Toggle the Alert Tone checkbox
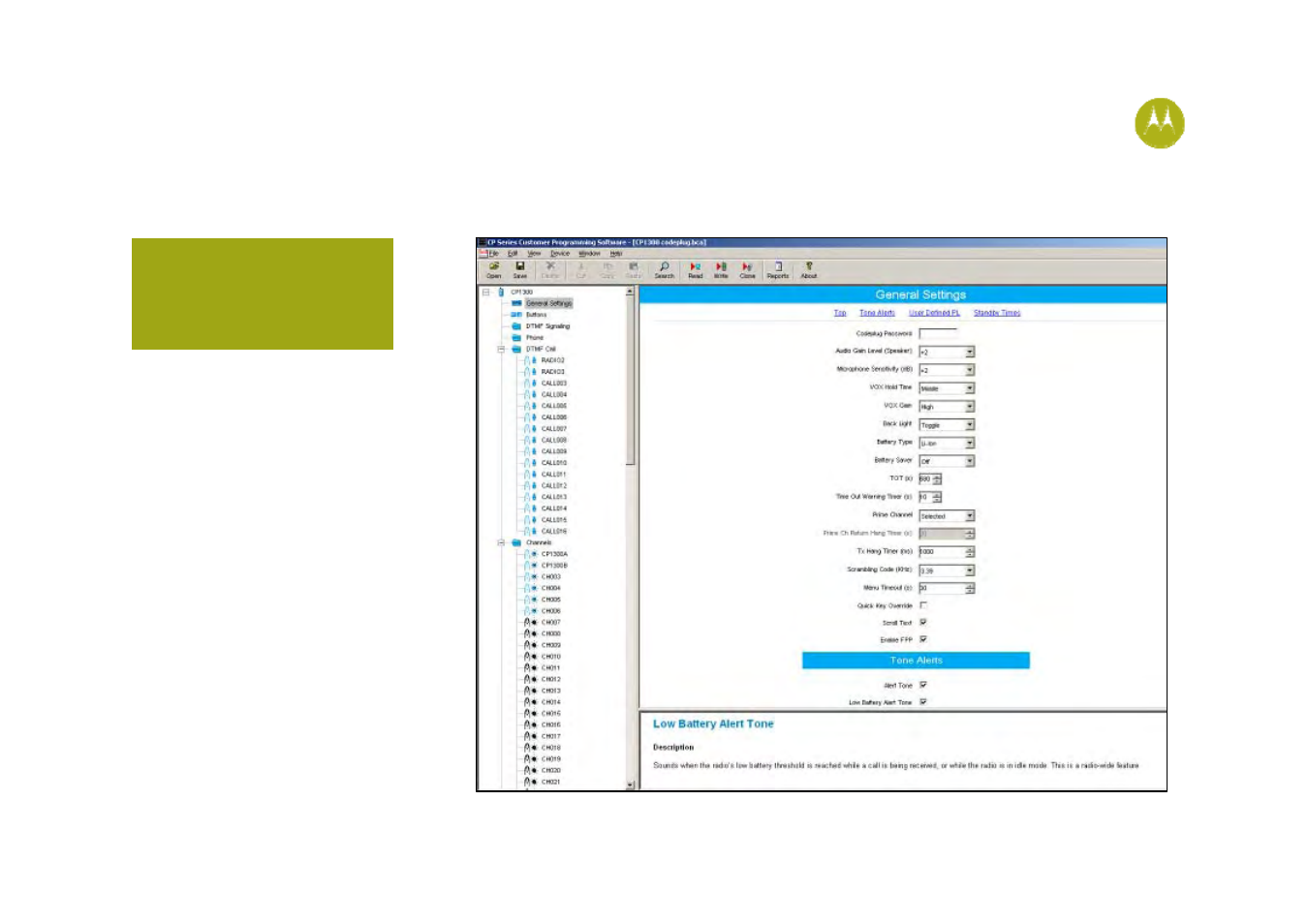Viewport: 1308px width, 924px height. 923,685
